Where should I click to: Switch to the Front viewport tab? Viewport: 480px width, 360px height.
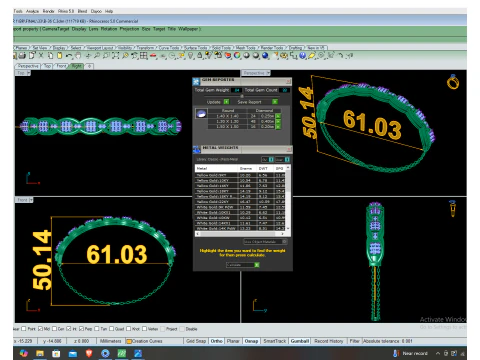(62, 66)
